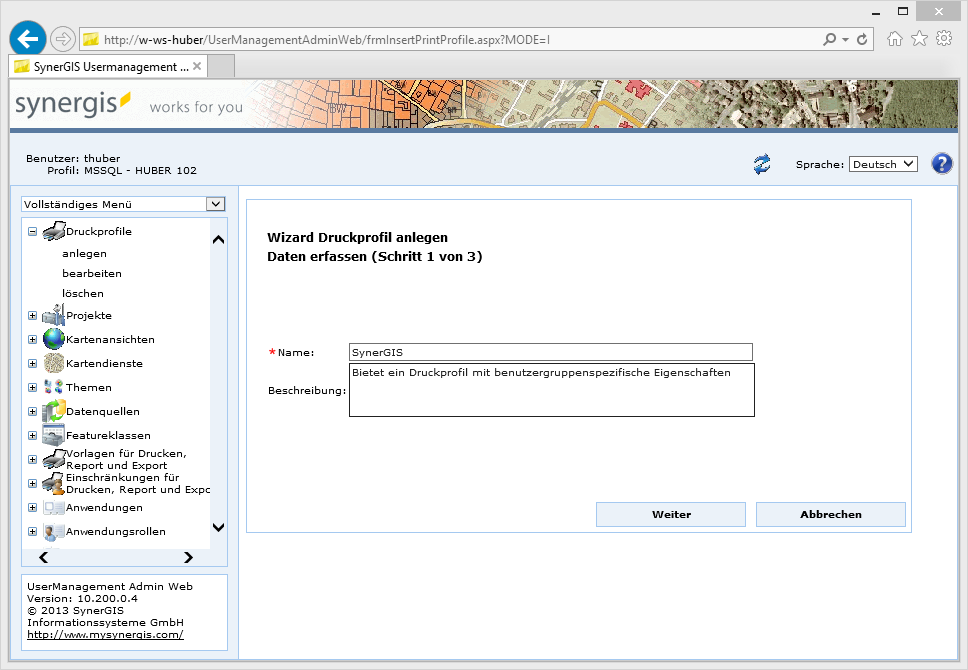This screenshot has width=968, height=670.
Task: Click the Themen icon in tree
Action: click(54, 387)
